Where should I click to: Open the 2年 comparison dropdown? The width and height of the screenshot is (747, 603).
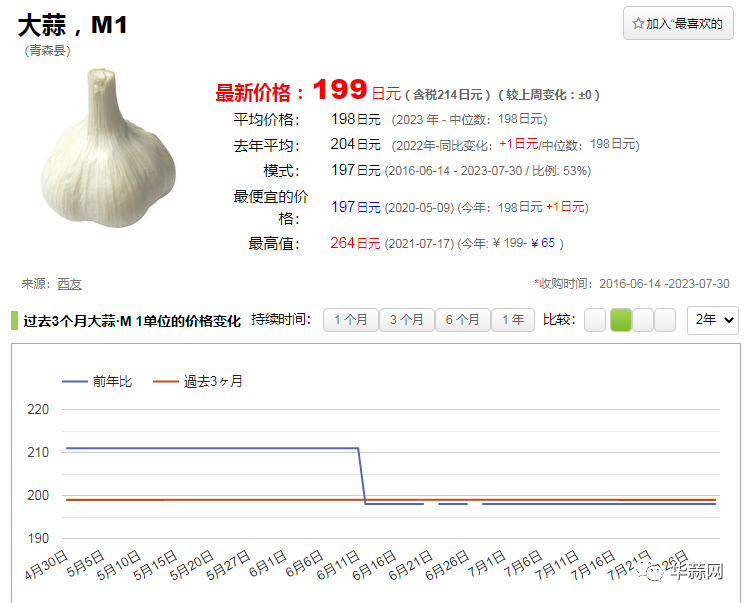tap(713, 320)
